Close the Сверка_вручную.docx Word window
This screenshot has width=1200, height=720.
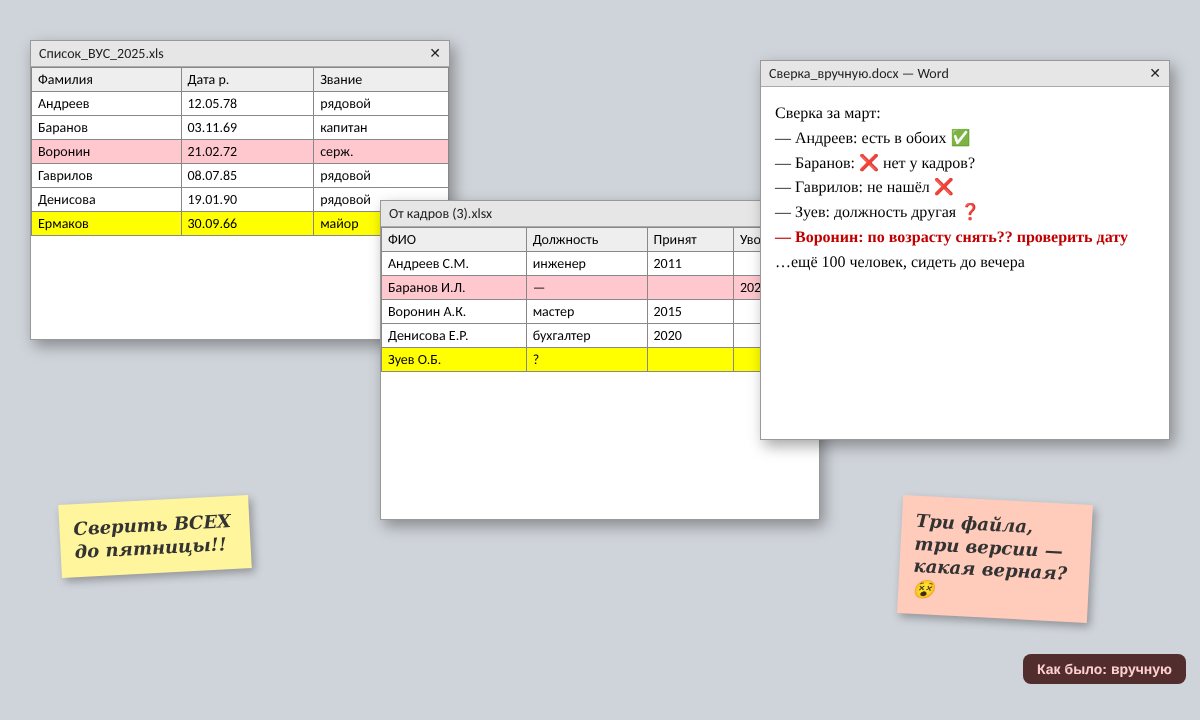tap(1155, 73)
